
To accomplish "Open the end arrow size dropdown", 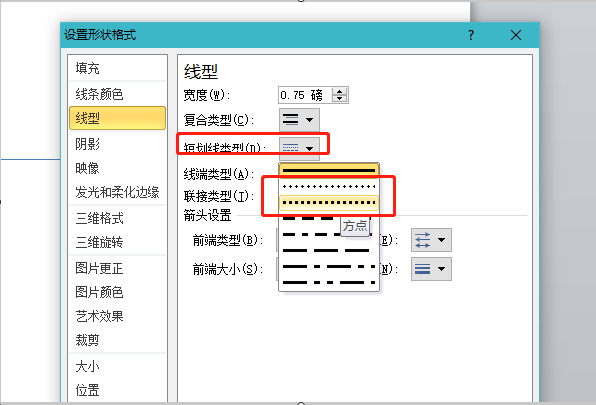I will coord(431,269).
